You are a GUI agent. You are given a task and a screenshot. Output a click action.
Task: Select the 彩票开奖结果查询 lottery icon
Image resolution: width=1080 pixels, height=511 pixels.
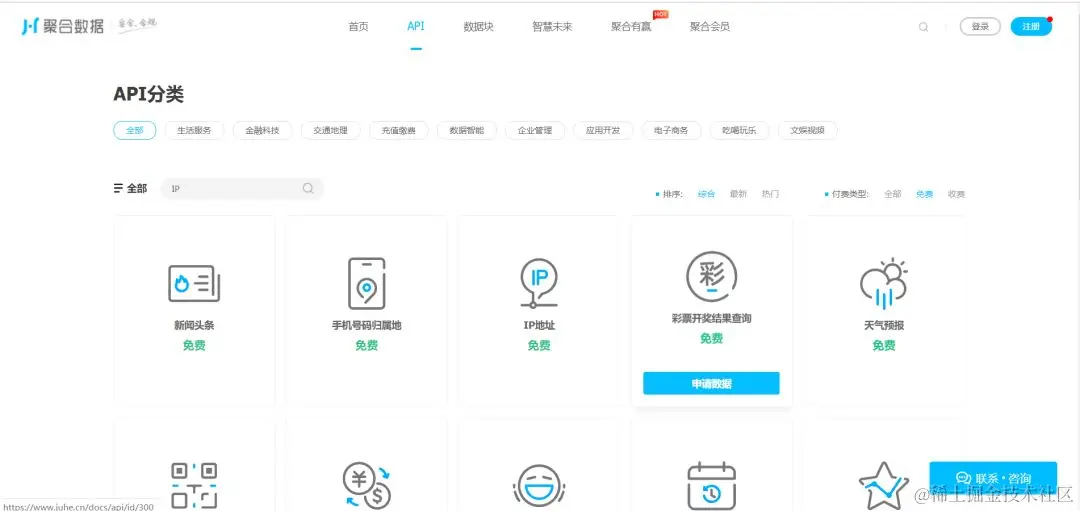click(712, 277)
